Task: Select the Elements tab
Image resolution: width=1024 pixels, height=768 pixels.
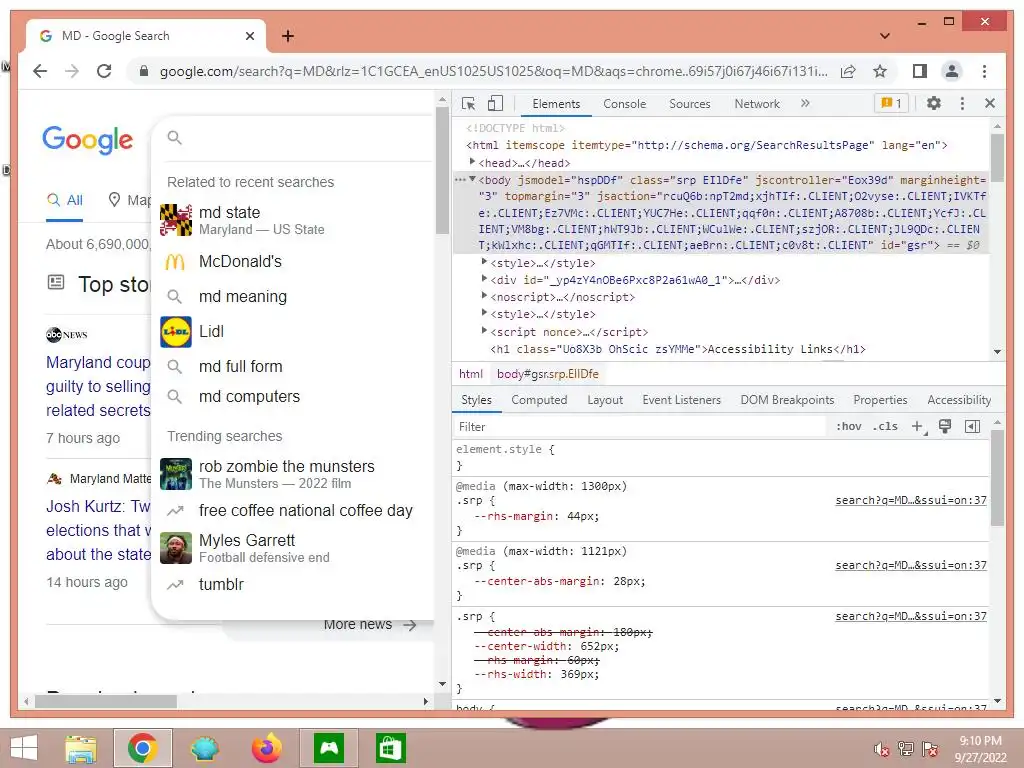Action: (x=556, y=104)
